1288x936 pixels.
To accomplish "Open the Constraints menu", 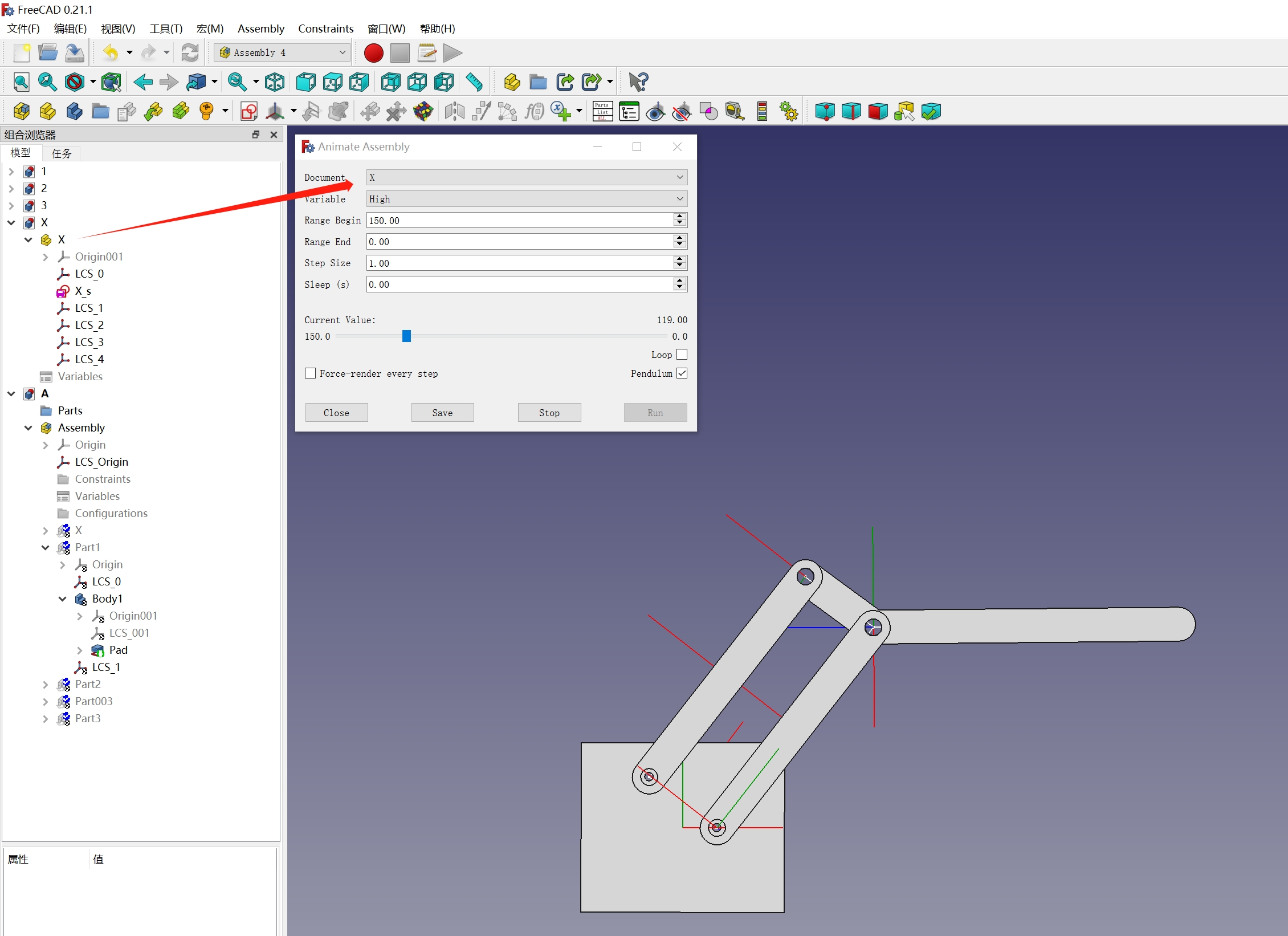I will 325,29.
